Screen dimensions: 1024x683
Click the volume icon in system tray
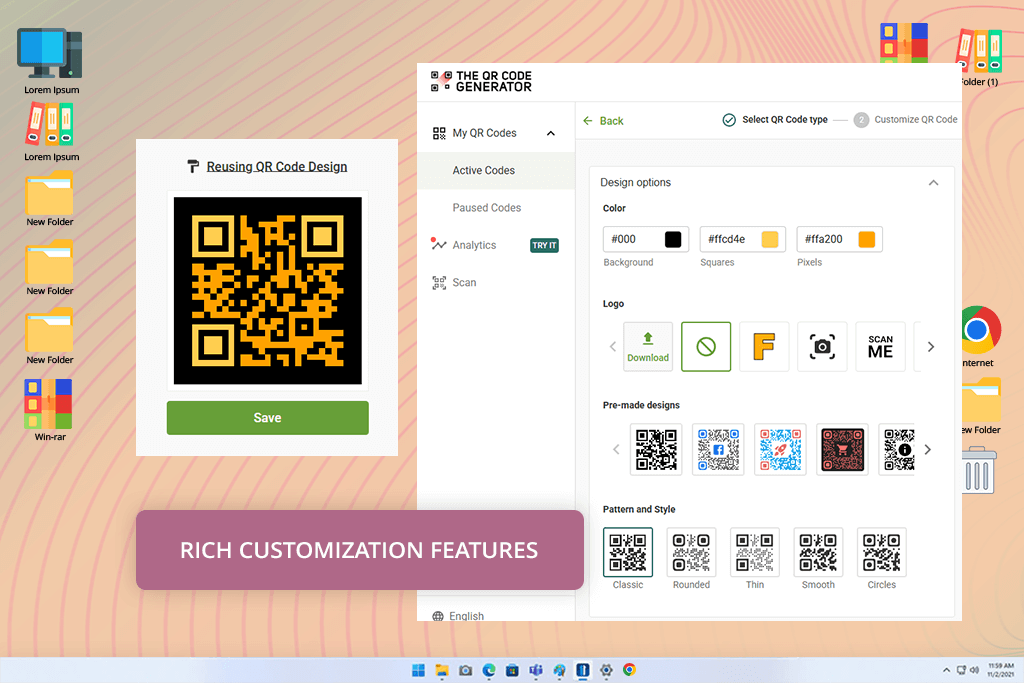[x=974, y=670]
